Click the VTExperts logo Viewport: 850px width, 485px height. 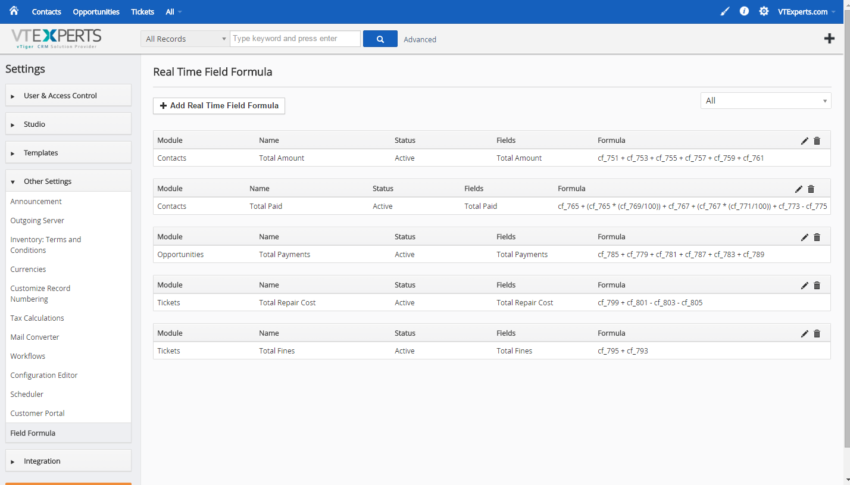click(x=56, y=38)
